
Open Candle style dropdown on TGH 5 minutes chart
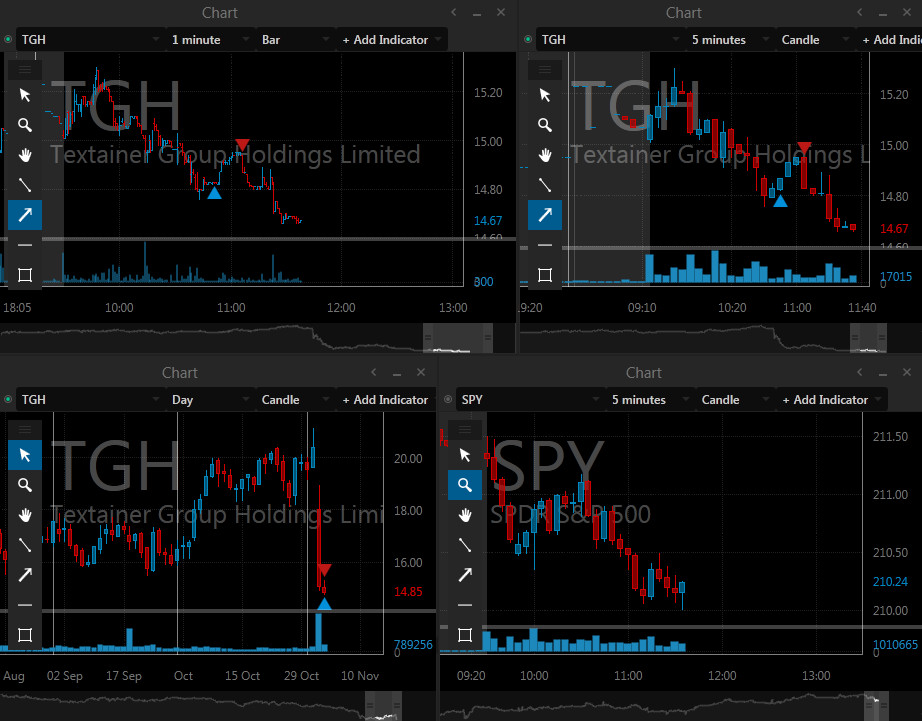816,39
